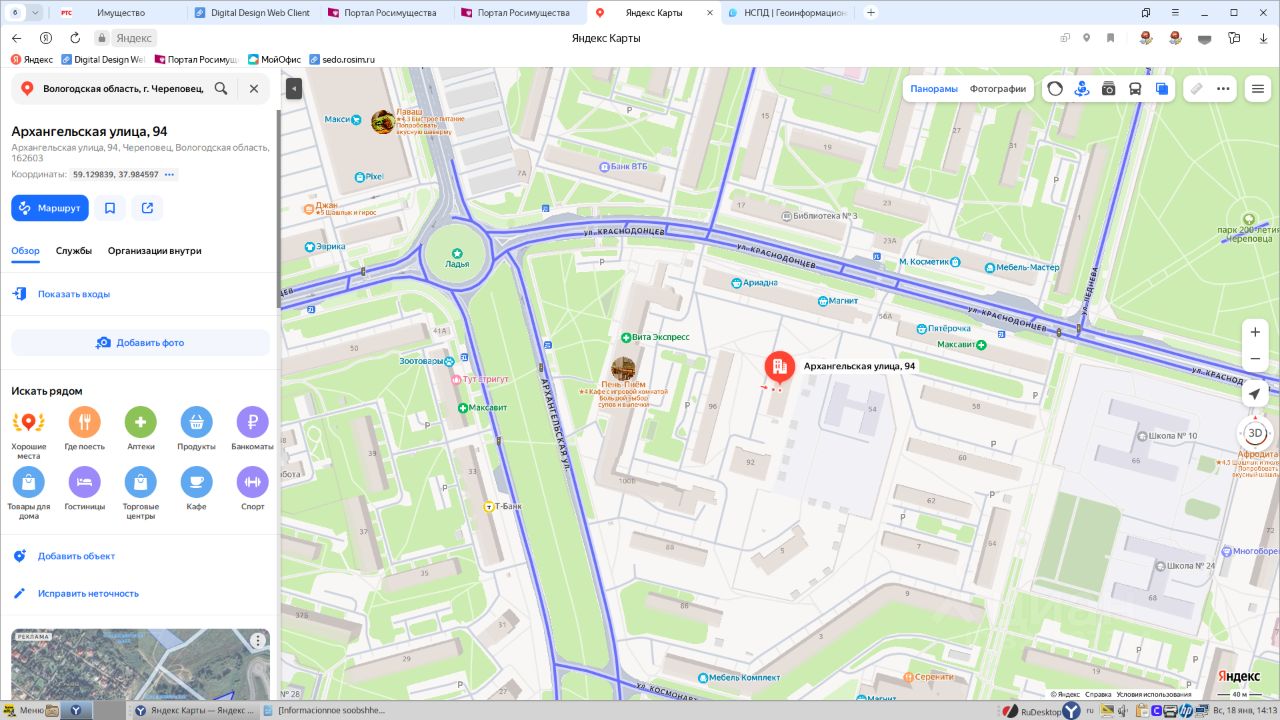
Task: Open Условия использования link on the map
Action: coord(1154,694)
